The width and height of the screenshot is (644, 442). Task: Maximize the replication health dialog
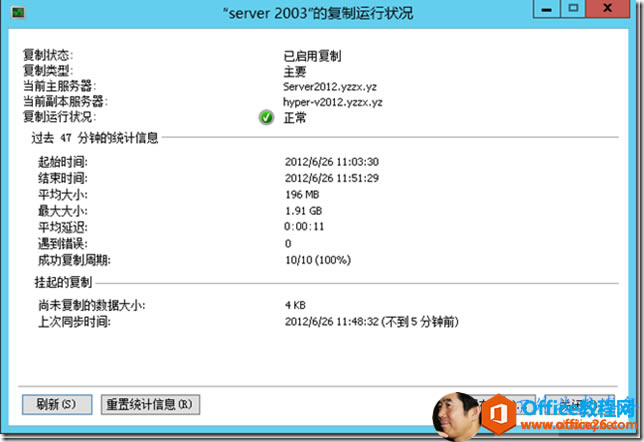tap(573, 9)
